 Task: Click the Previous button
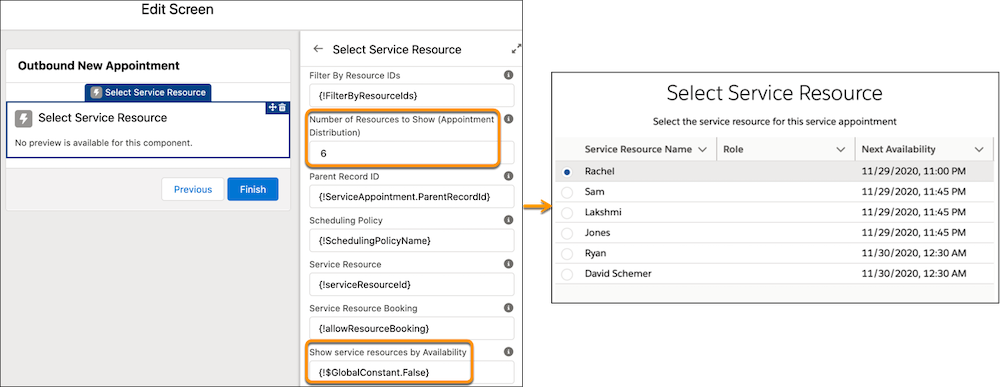(x=193, y=189)
